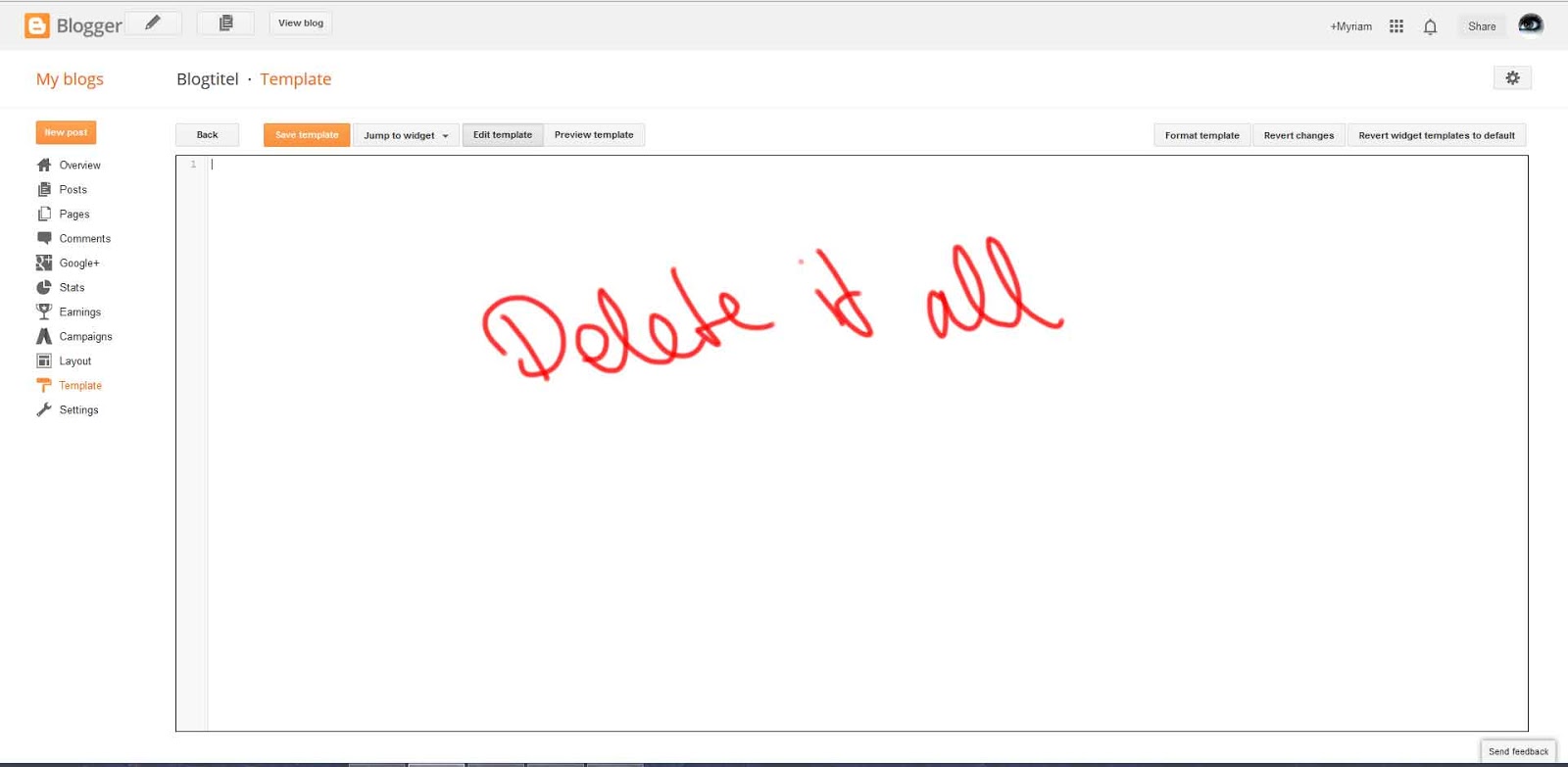Click Revert widget templates to default
Image resolution: width=1568 pixels, height=767 pixels.
(1437, 135)
